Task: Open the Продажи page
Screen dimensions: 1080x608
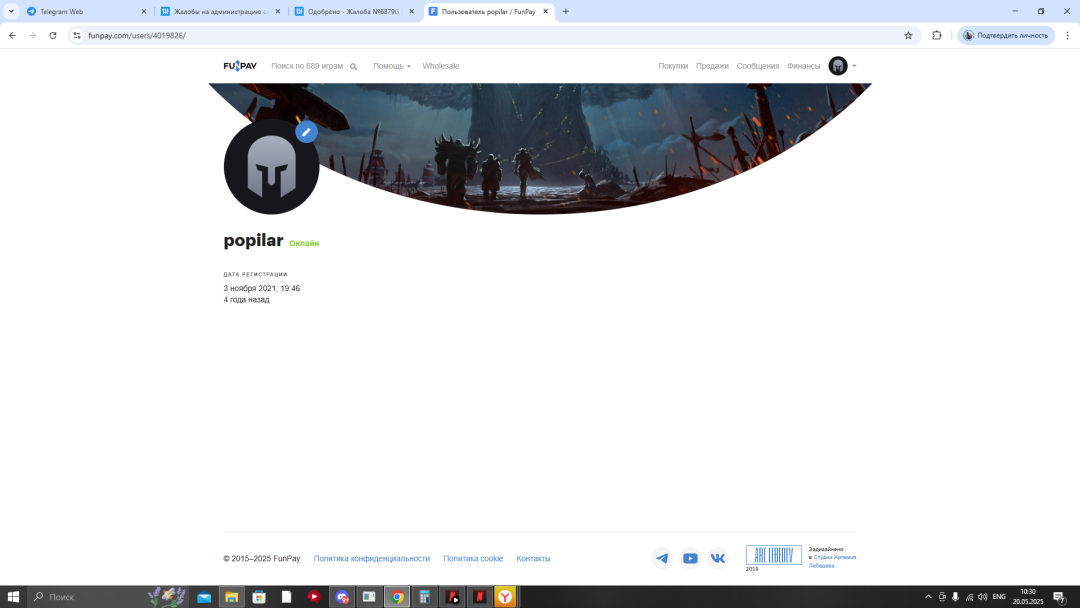Action: [712, 66]
